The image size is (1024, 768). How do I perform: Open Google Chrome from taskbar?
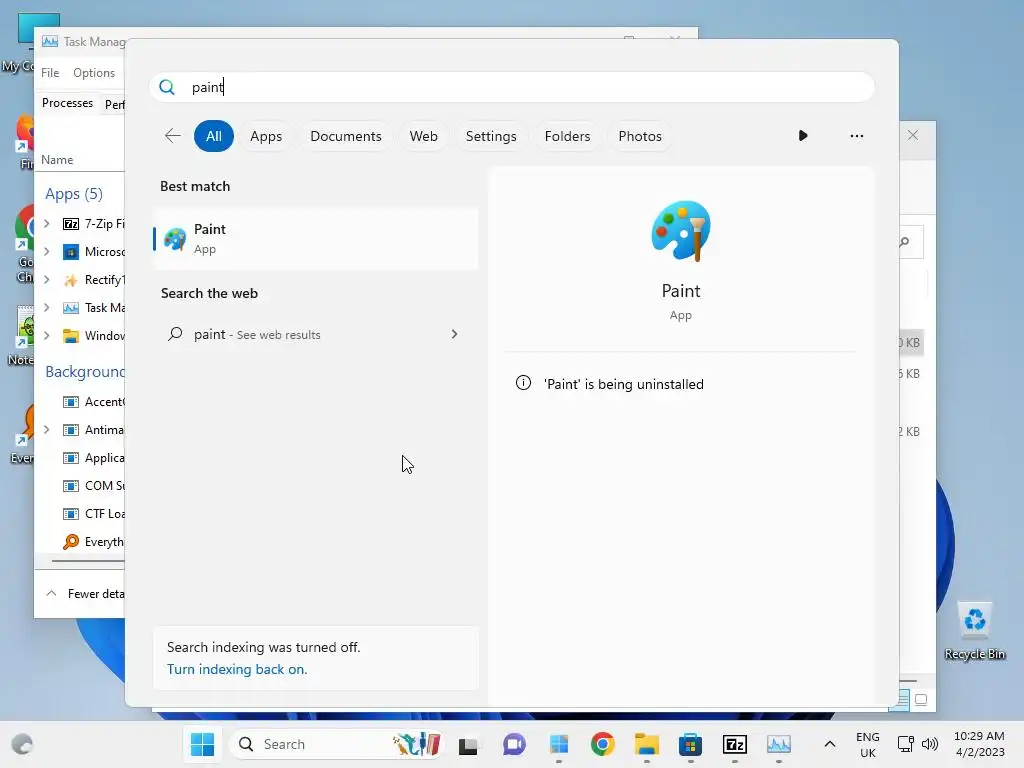[x=602, y=744]
